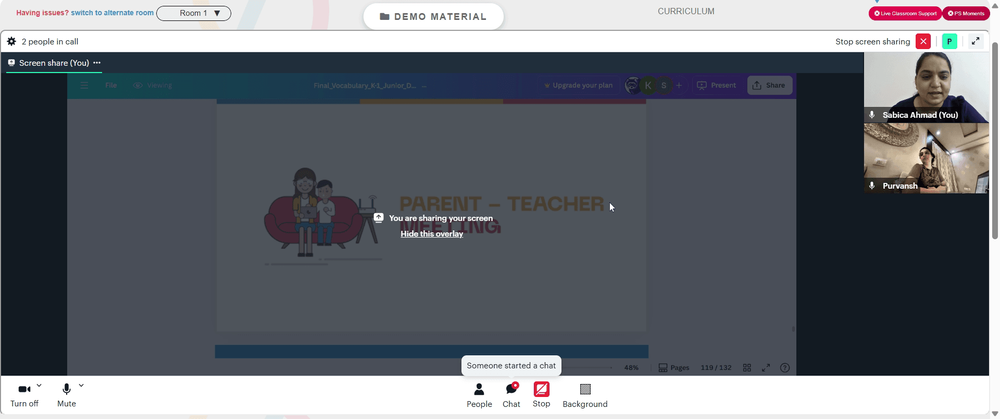
Task: Click the 119 / 132 page counter
Action: pyautogui.click(x=716, y=368)
